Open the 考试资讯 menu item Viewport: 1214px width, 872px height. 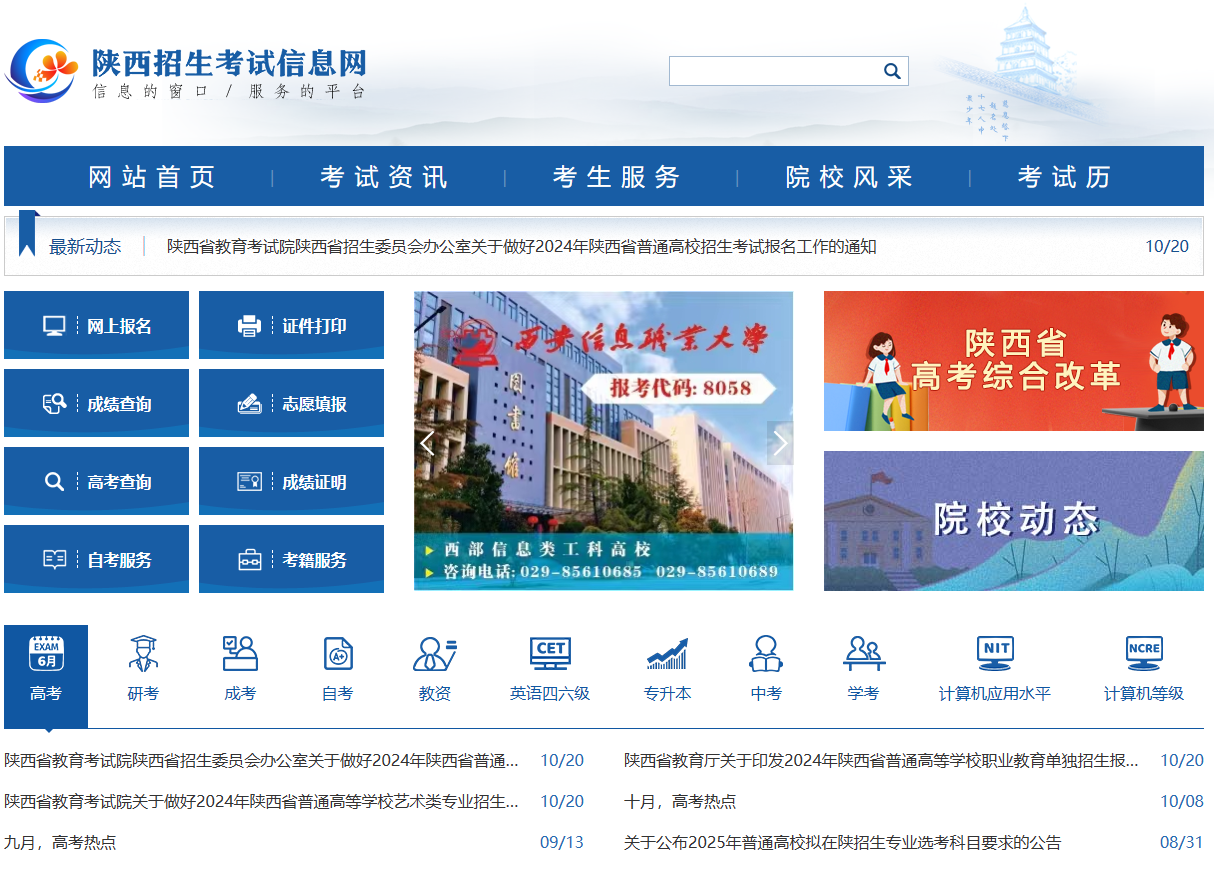point(384,177)
